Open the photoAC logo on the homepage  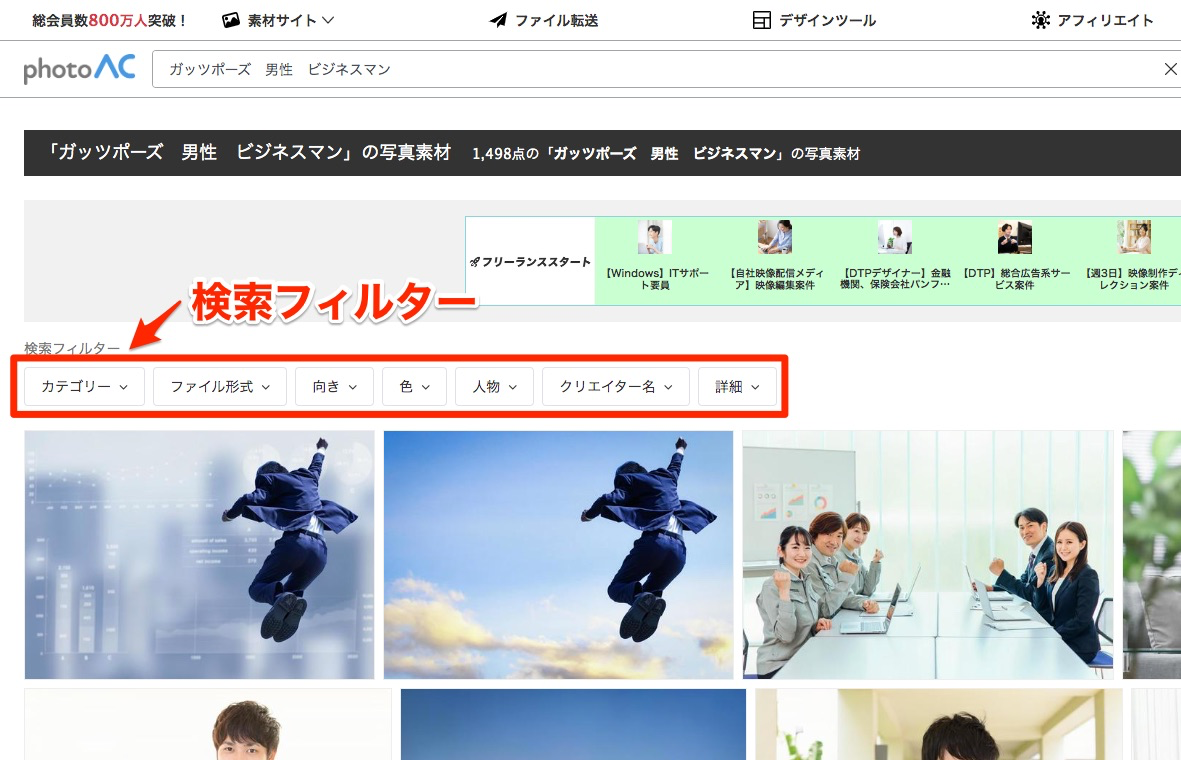click(x=79, y=68)
